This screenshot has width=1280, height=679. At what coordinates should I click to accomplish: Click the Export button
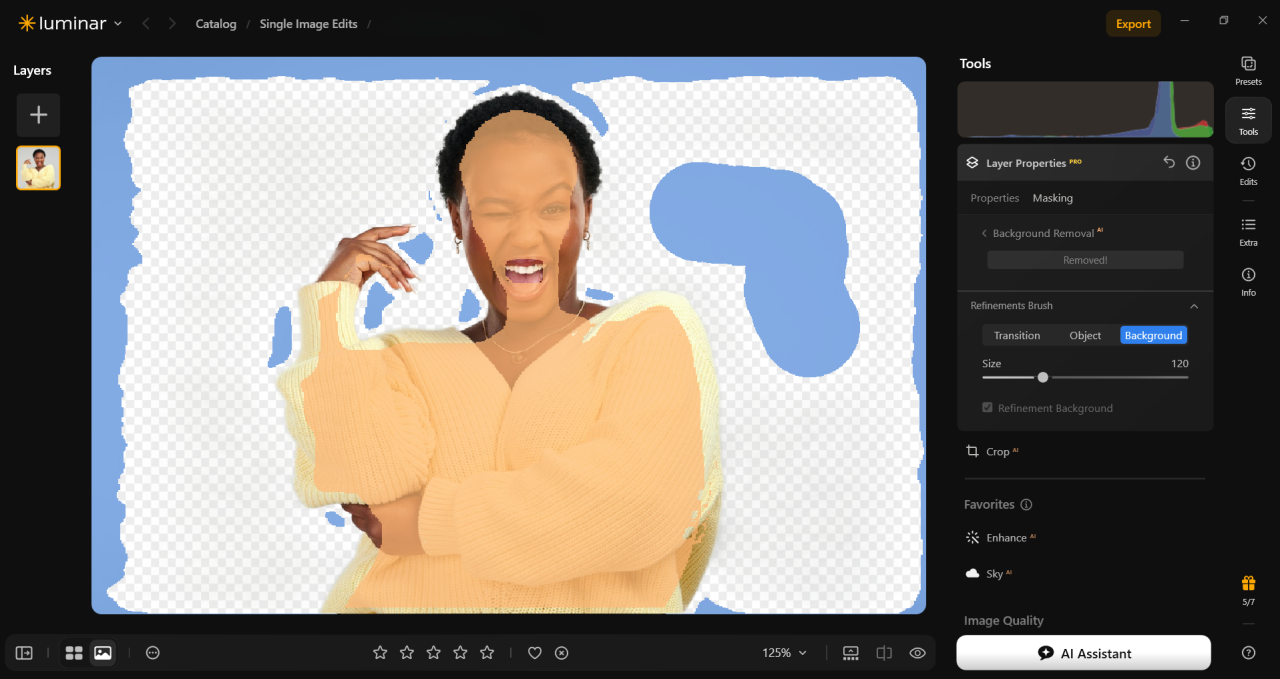[1133, 24]
